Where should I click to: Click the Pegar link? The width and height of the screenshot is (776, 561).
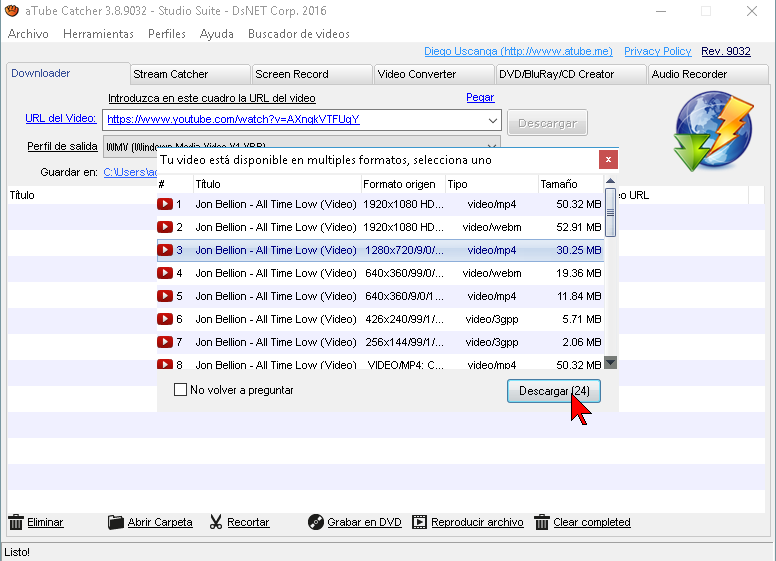[480, 97]
